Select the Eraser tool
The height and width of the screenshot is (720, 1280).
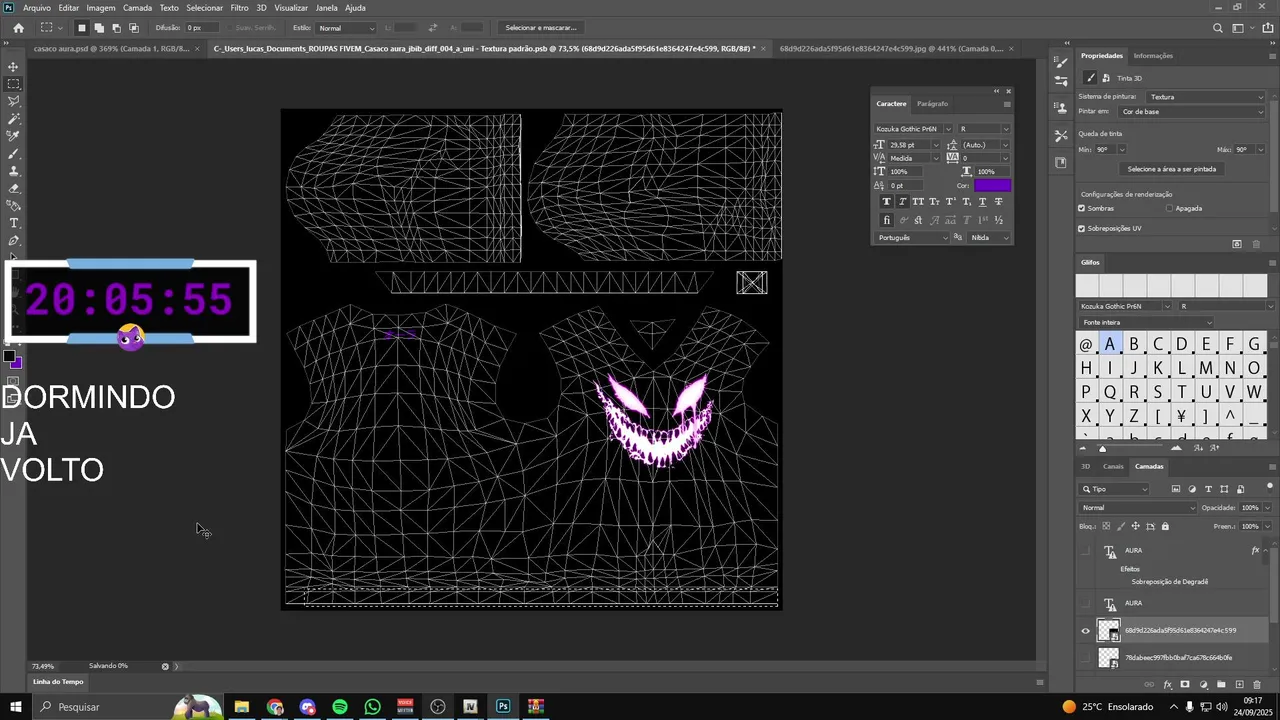[14, 188]
